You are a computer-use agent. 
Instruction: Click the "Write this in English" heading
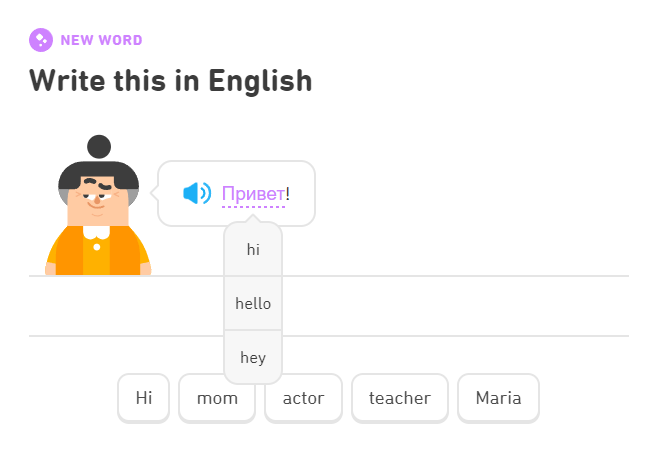(171, 80)
